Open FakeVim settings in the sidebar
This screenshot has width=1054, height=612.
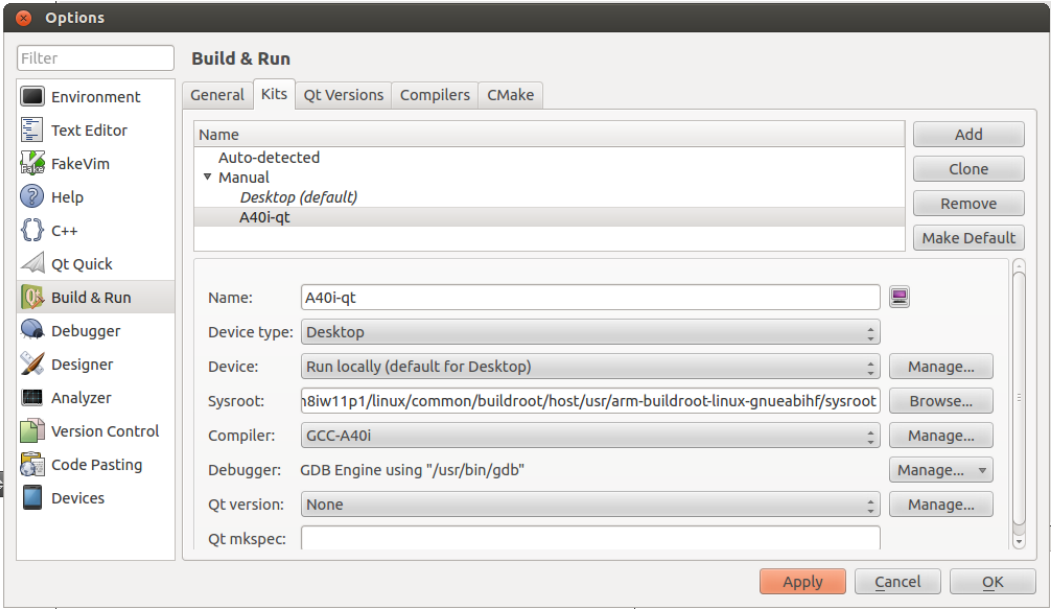[80, 163]
